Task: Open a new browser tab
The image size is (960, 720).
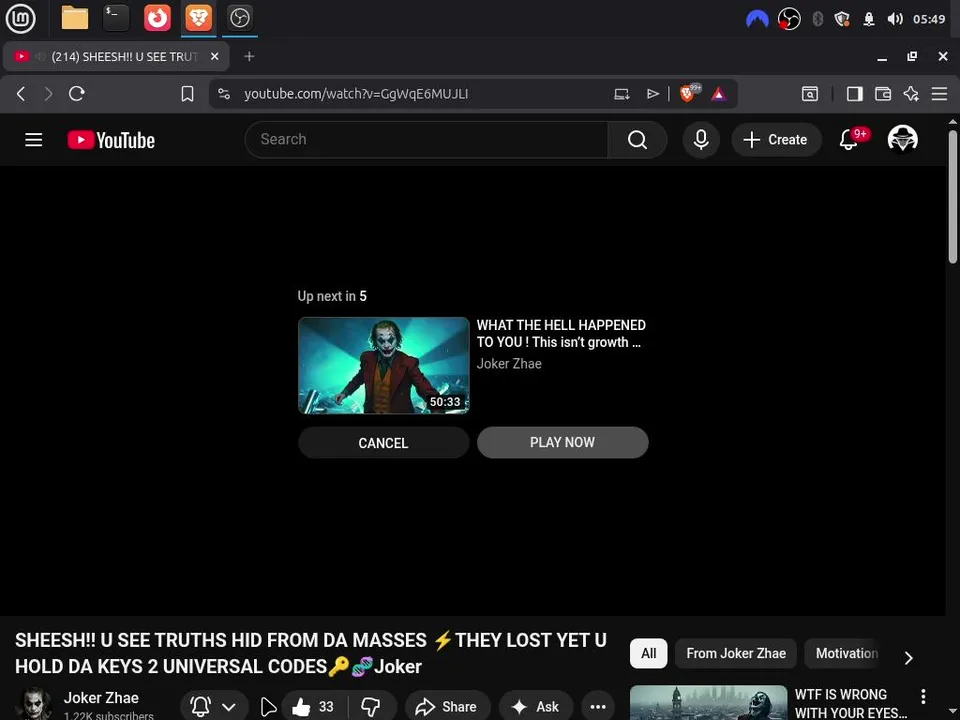Action: pos(249,56)
